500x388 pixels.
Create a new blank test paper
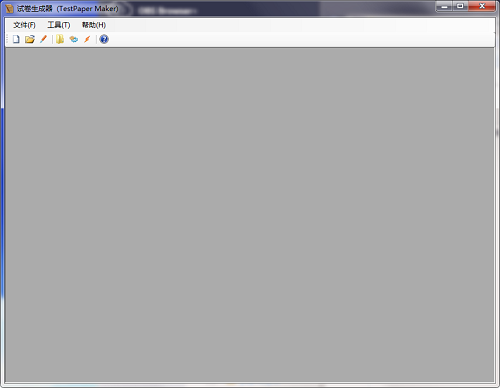click(16, 39)
